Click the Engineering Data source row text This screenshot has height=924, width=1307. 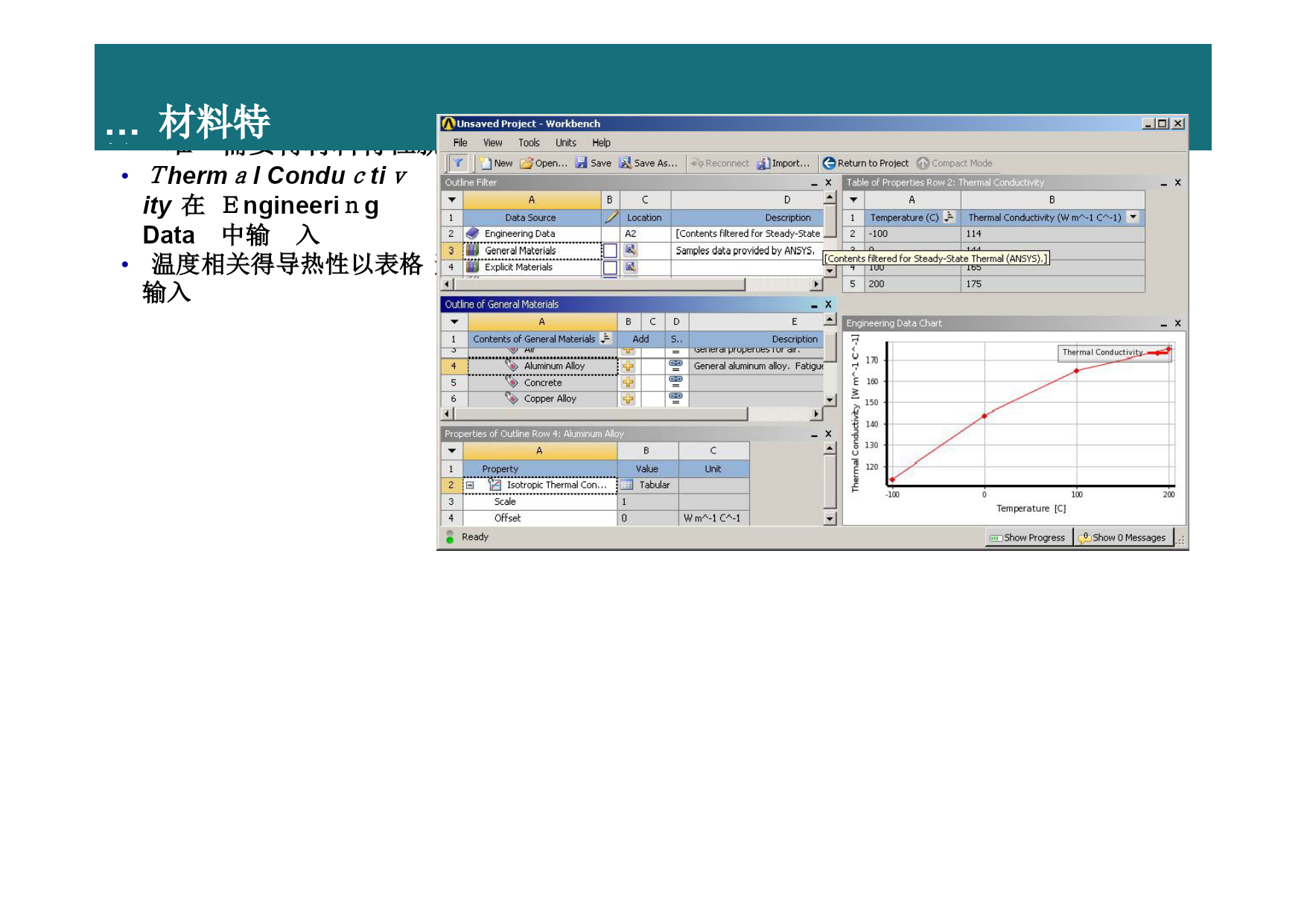pyautogui.click(x=519, y=234)
